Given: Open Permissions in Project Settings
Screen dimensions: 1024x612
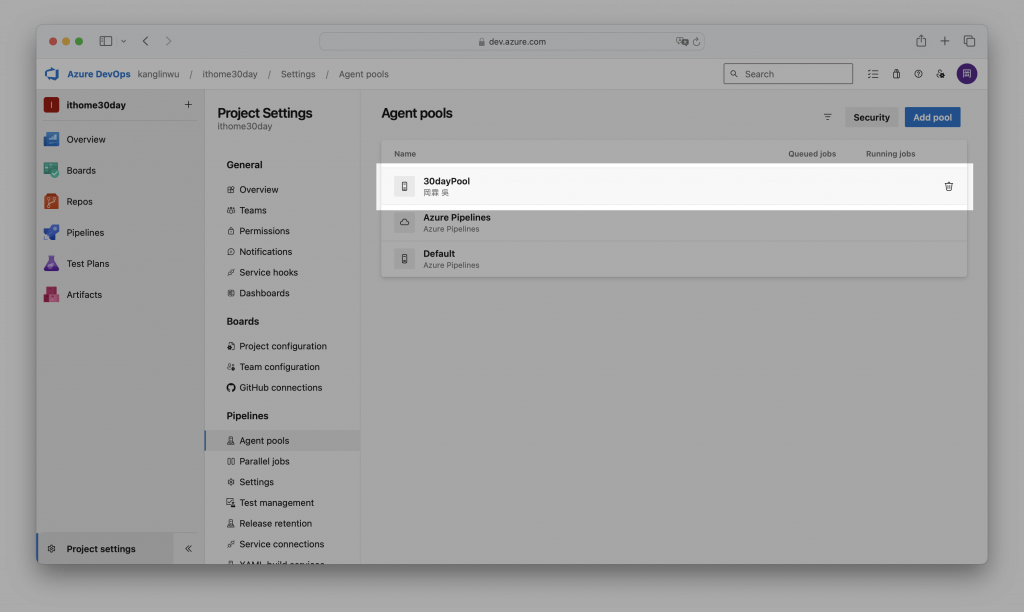Looking at the screenshot, I should [x=264, y=231].
